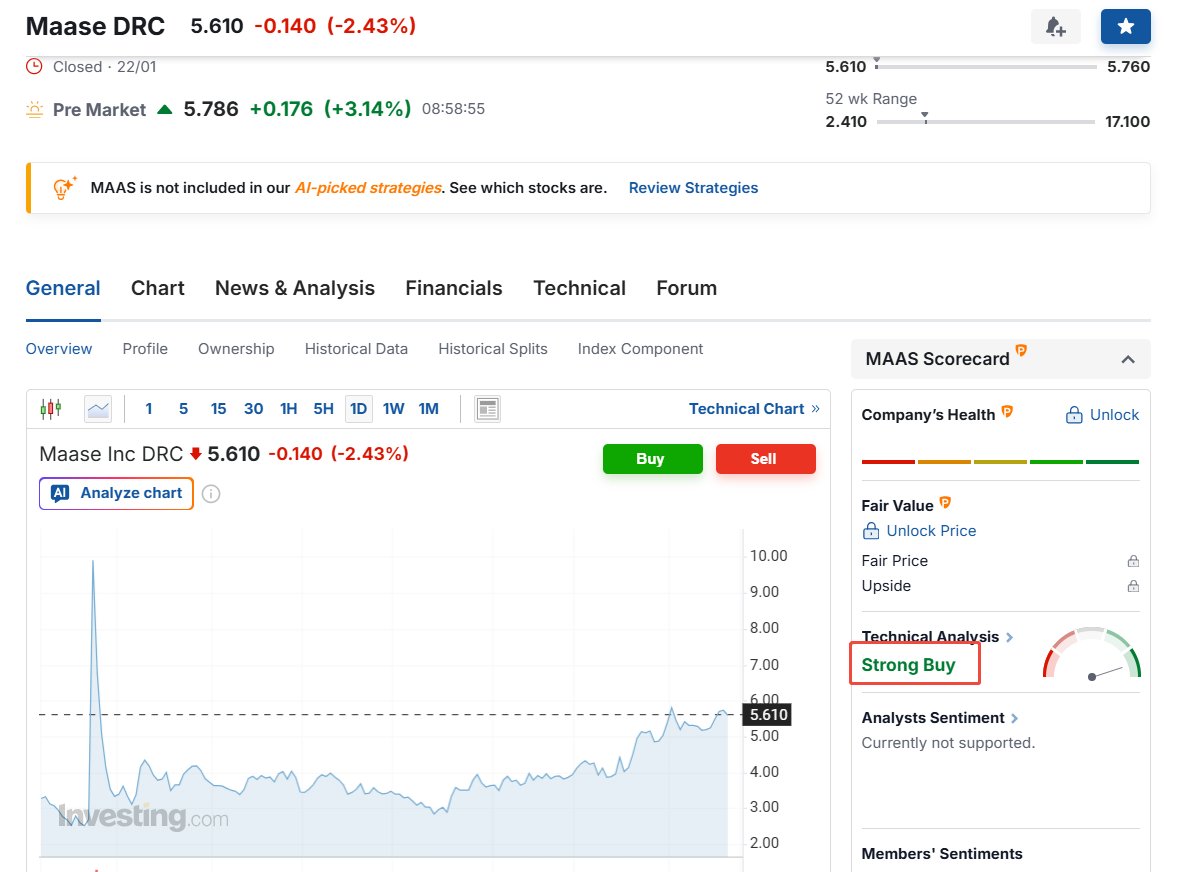Click the AI Analyze chart button

[x=117, y=493]
